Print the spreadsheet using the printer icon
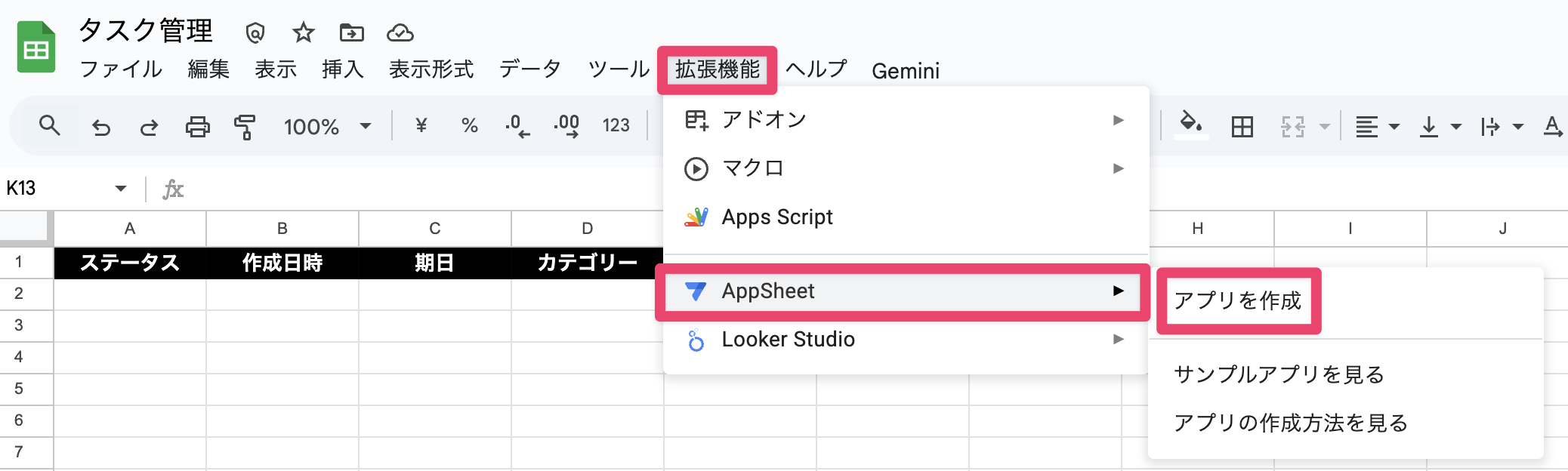The height and width of the screenshot is (471, 1568). pyautogui.click(x=197, y=127)
